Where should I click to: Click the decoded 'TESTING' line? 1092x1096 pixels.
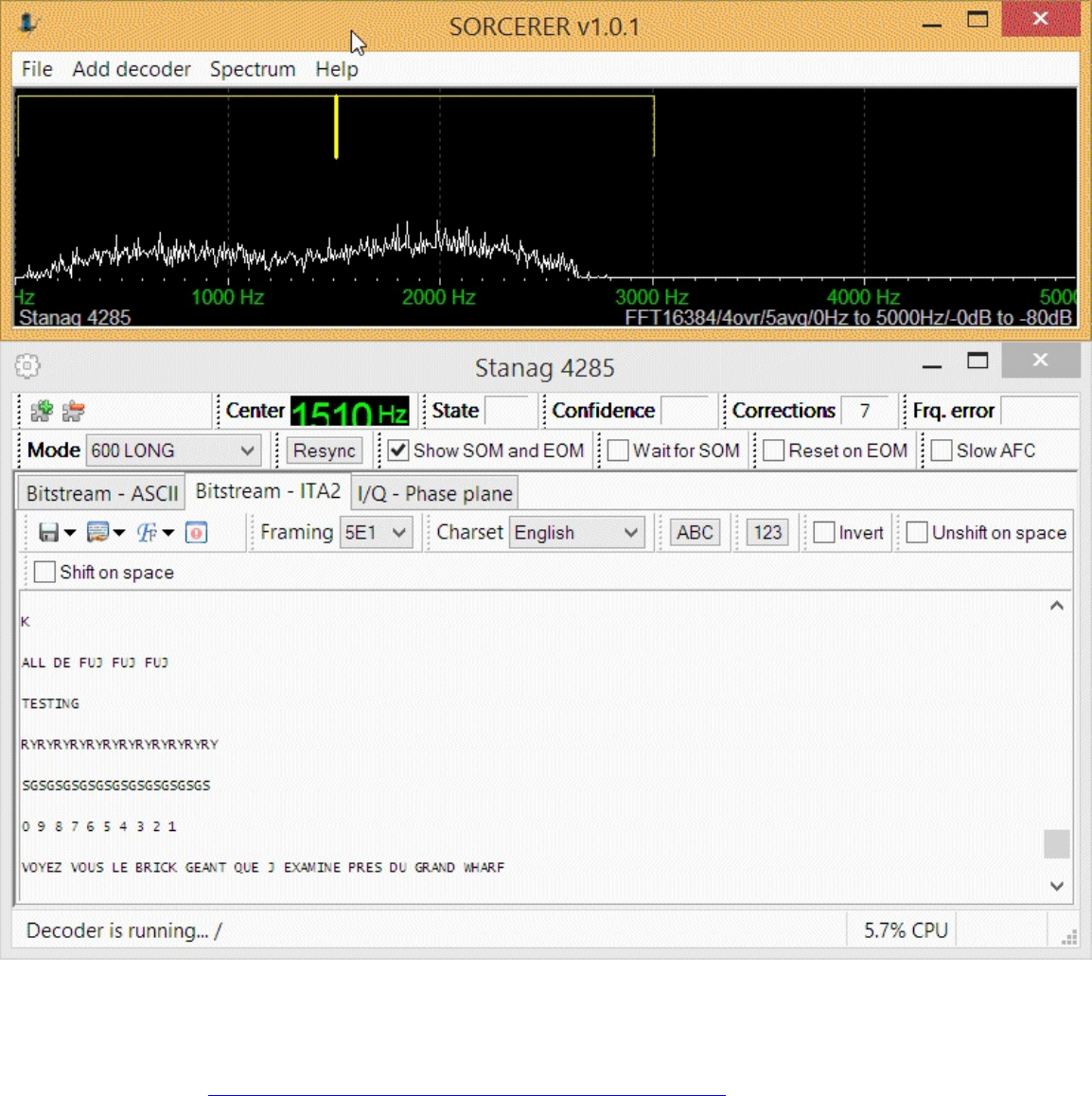(50, 704)
